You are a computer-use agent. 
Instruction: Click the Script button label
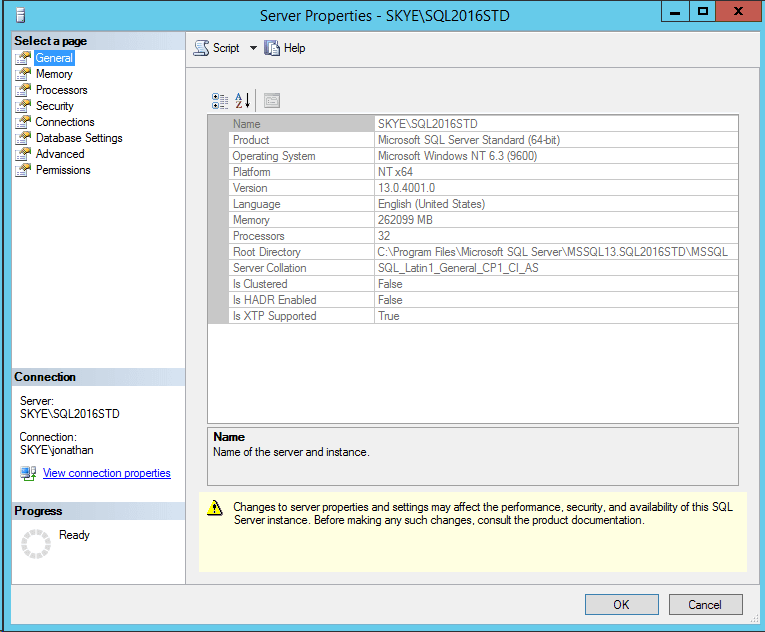(x=226, y=48)
